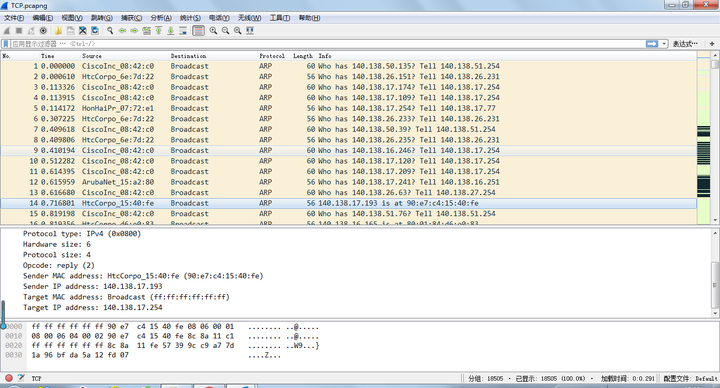Select packet 5 from HonHaiPr_07:72:e1
Screen dimensions: 720x388
click(x=349, y=108)
